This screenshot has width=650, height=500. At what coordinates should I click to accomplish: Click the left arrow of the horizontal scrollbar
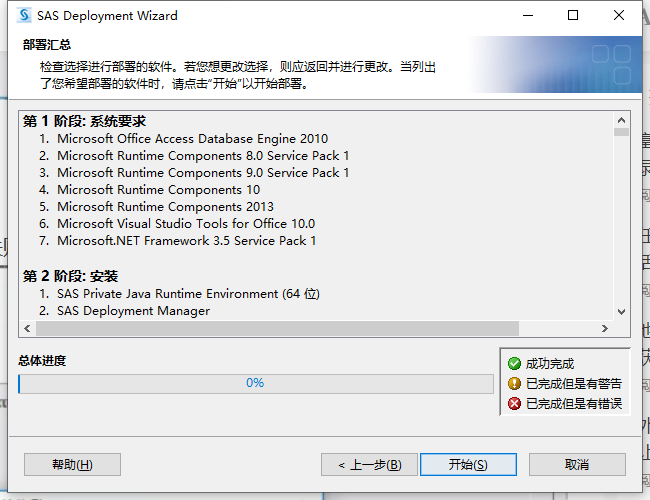pos(27,328)
